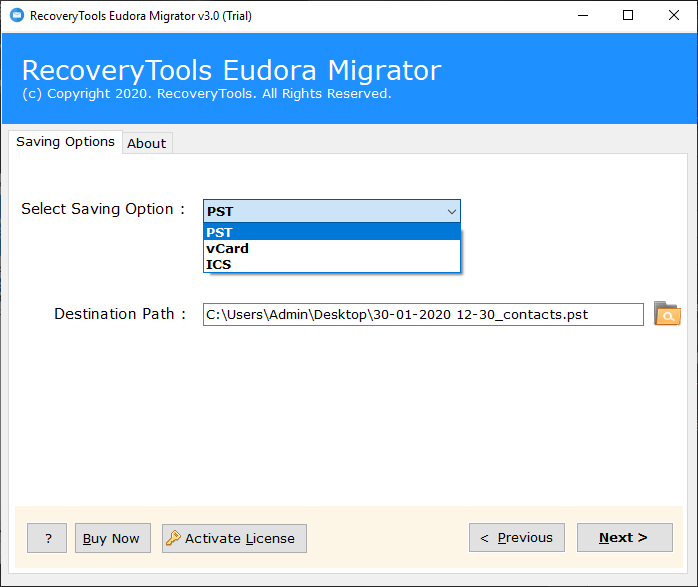The height and width of the screenshot is (587, 698).
Task: Open the folder browse icon beside Destination Path
Action: (x=667, y=314)
